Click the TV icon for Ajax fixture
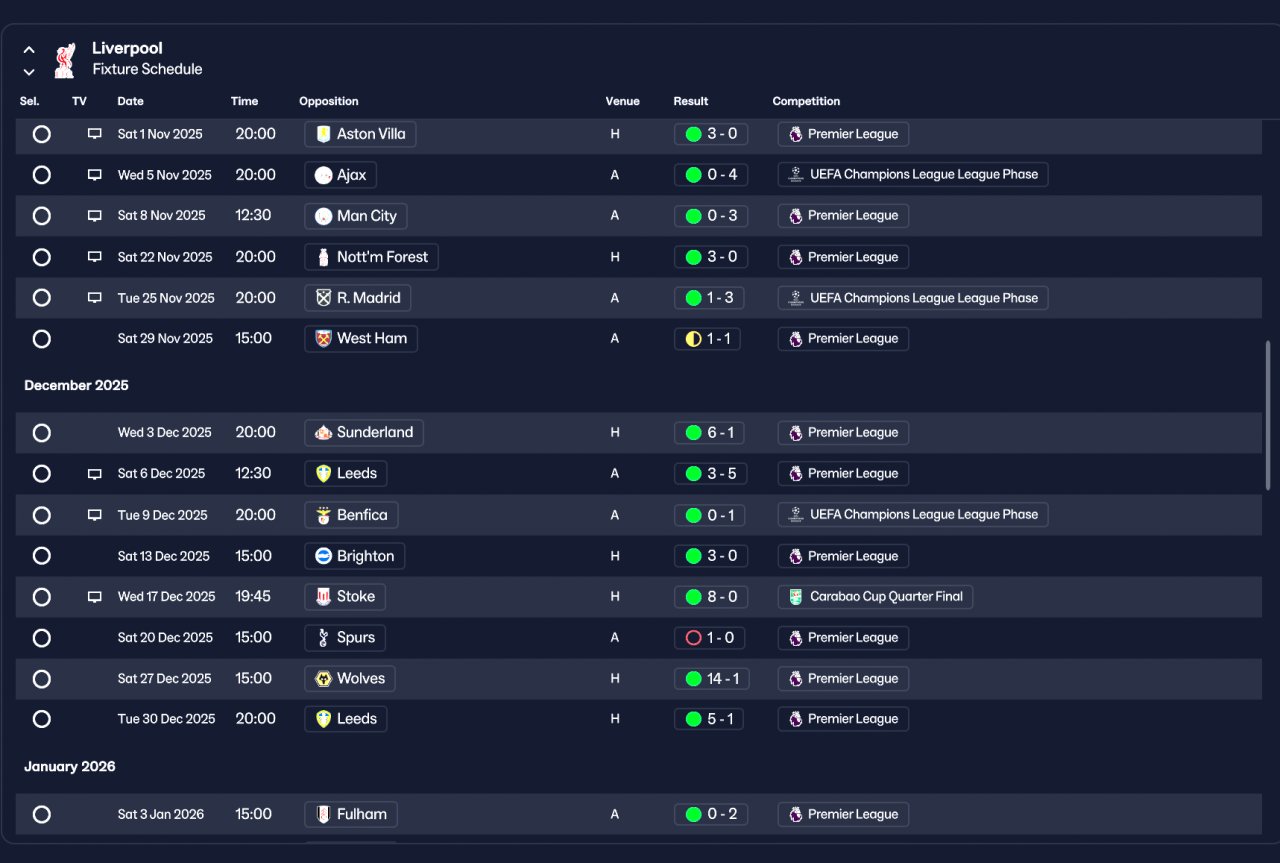This screenshot has width=1280, height=863. (x=95, y=175)
